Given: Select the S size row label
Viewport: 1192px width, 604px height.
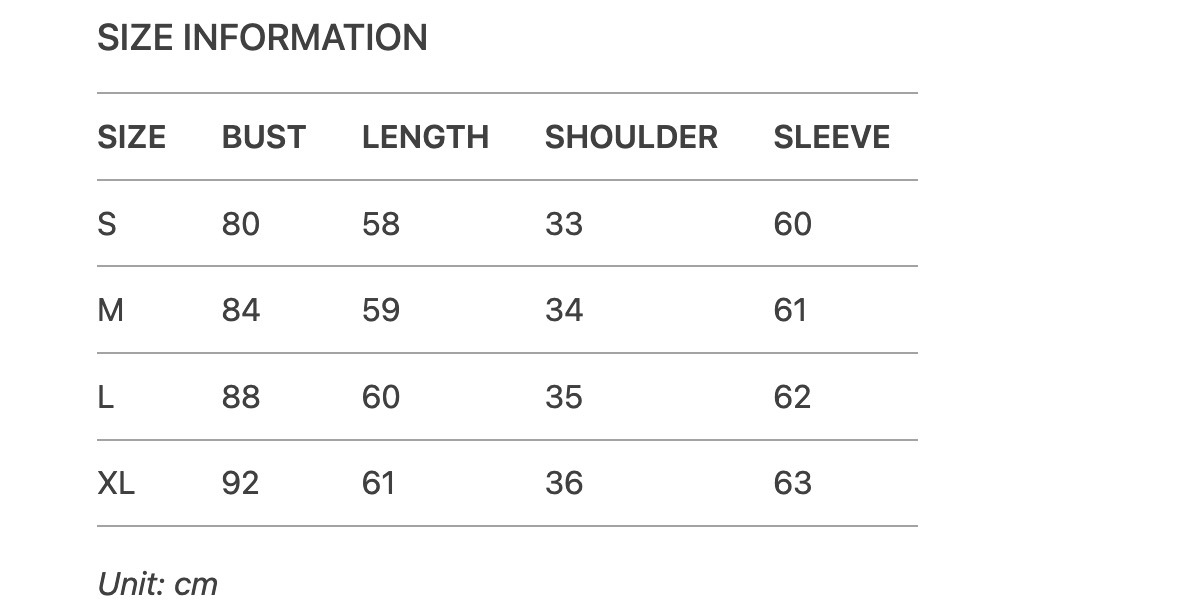Looking at the screenshot, I should (x=107, y=224).
